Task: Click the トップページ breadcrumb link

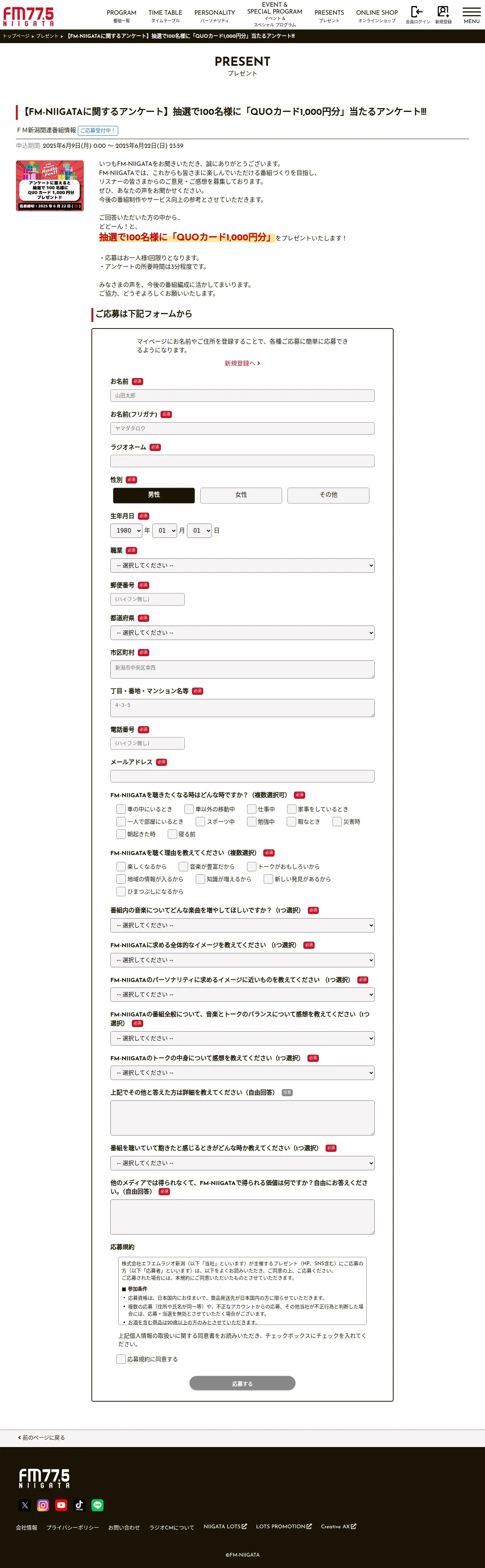Action: [16, 36]
